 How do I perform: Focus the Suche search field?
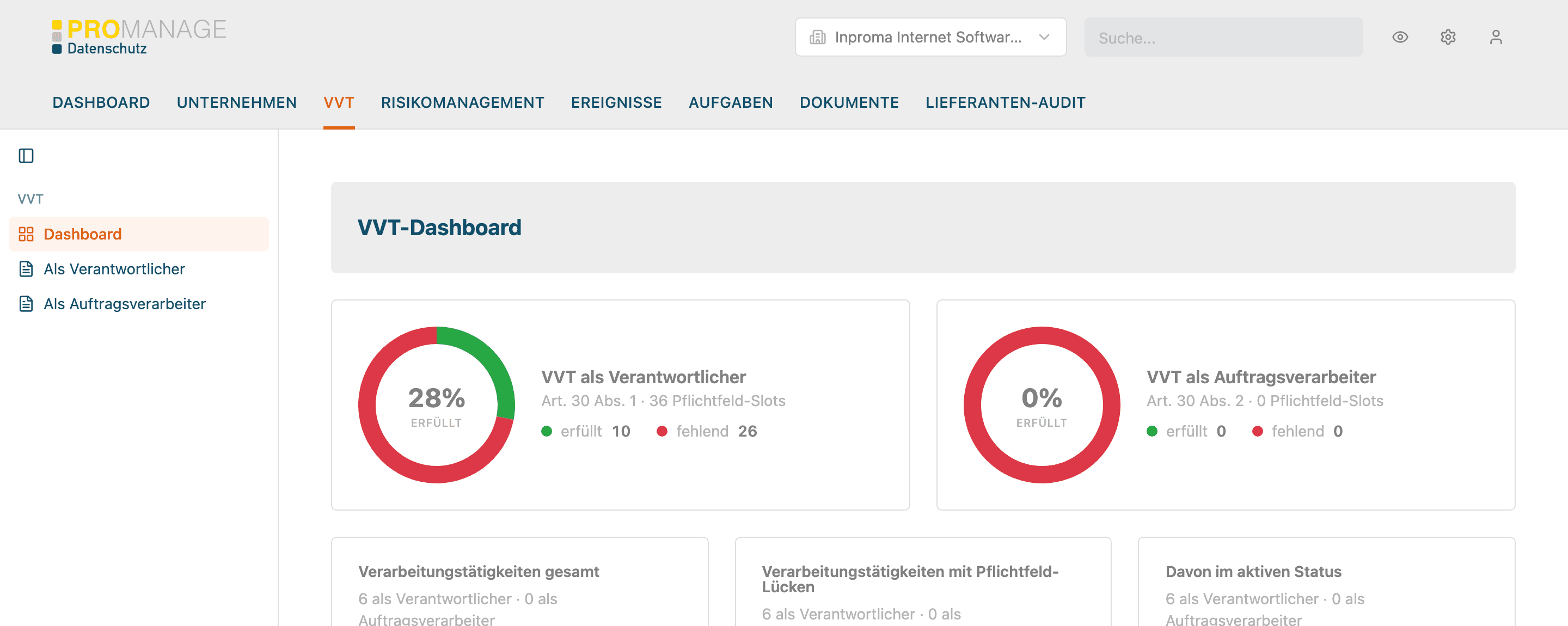(1223, 37)
